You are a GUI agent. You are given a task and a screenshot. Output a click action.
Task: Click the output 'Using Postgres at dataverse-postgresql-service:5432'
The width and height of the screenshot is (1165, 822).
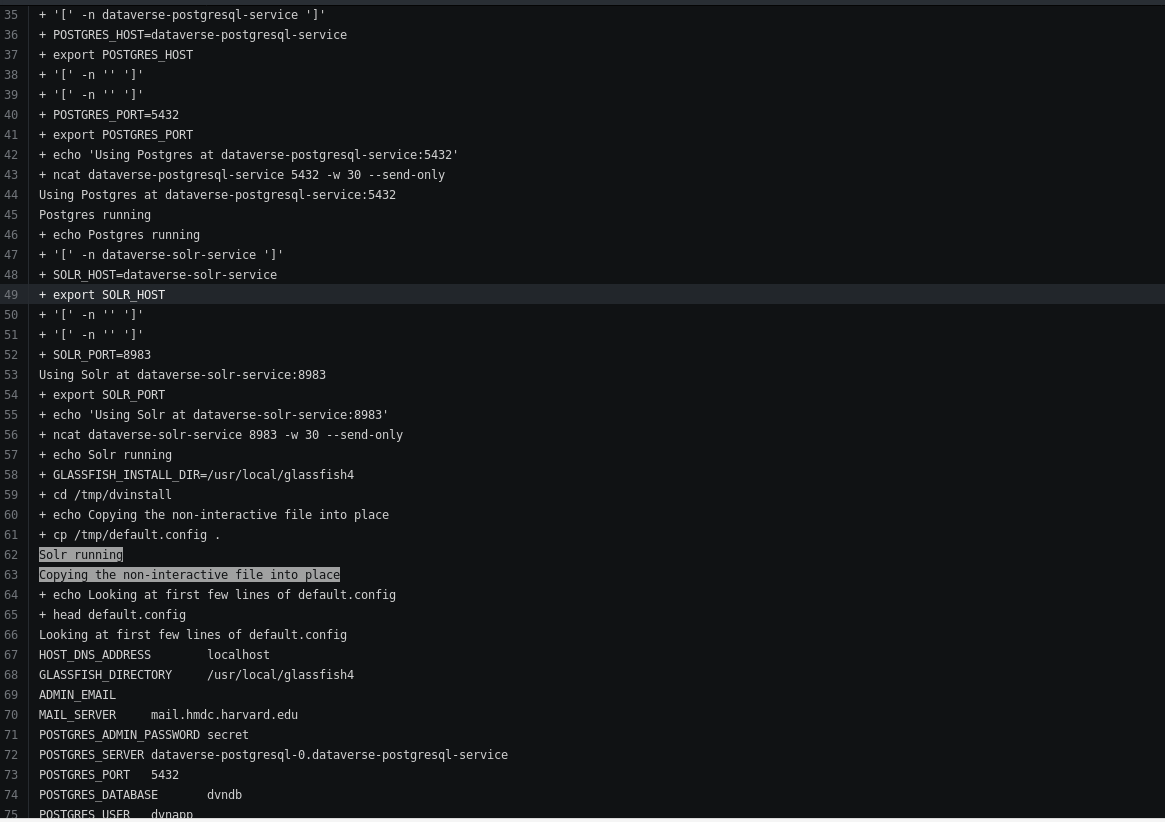click(x=218, y=195)
